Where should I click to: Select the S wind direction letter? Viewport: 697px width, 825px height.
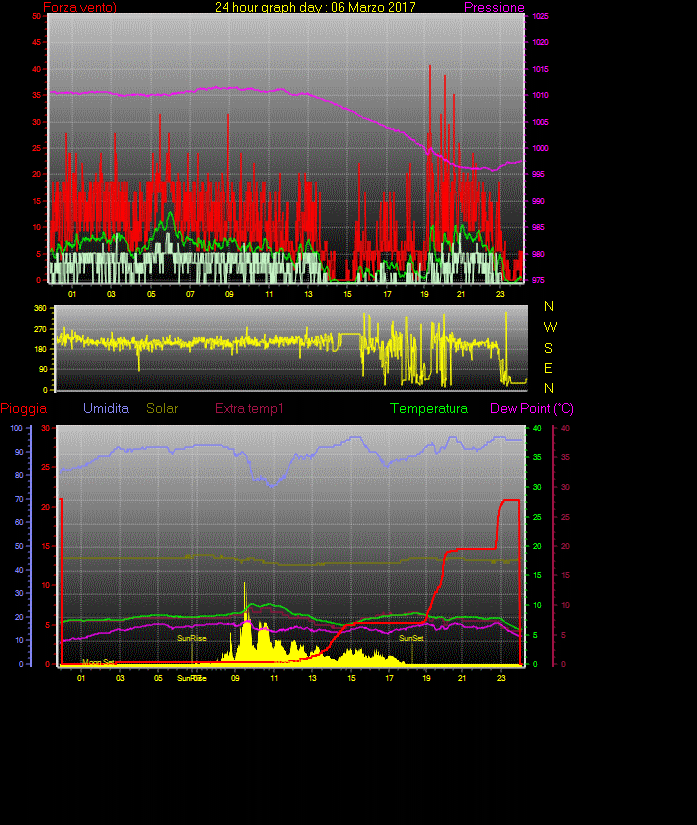pos(549,347)
